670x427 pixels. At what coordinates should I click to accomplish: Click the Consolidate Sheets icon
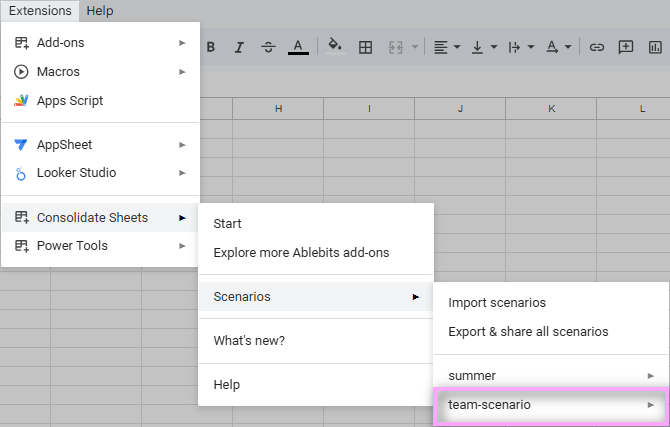[x=21, y=218]
